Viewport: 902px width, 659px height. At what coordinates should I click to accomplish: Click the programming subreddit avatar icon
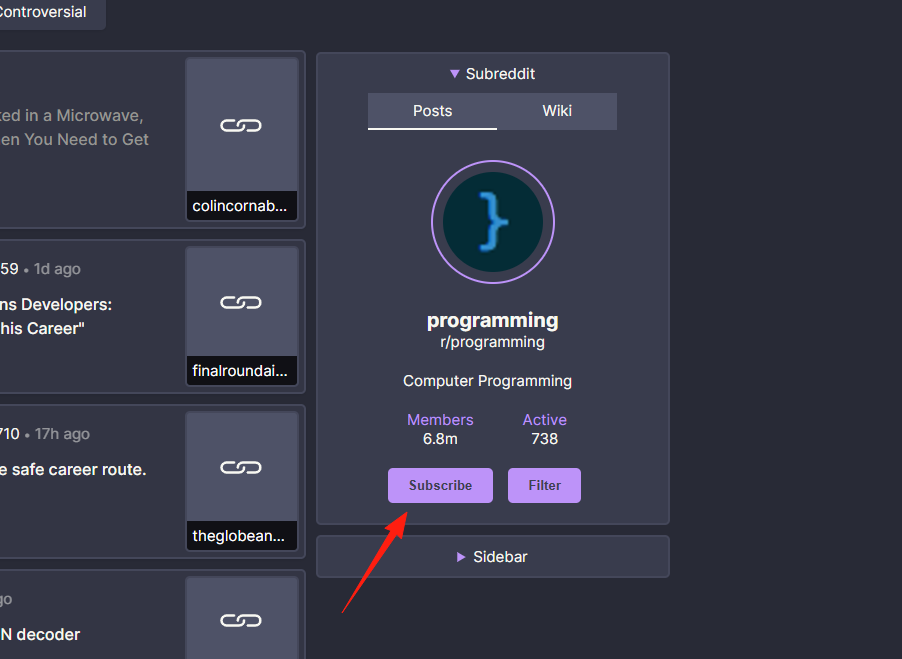click(493, 222)
